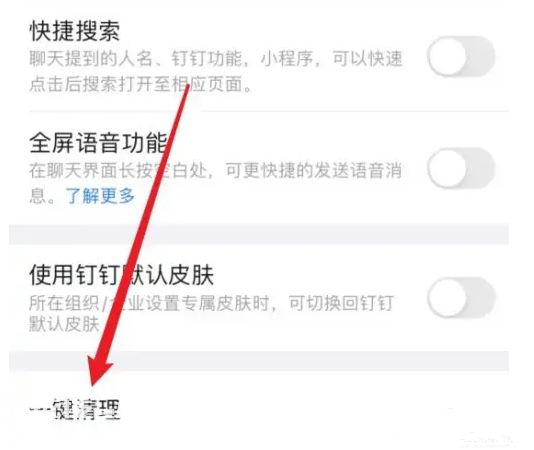534x450 pixels.
Task: Tap the description 在聊天界面长按空白处
Action: (x=215, y=170)
